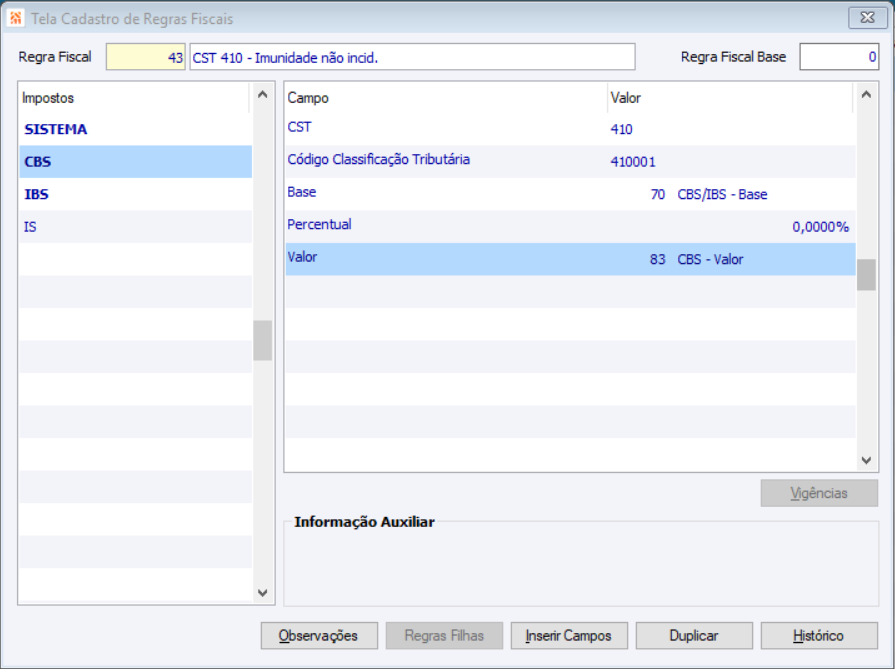Select SISTEMA in the Impostos list

coord(135,130)
